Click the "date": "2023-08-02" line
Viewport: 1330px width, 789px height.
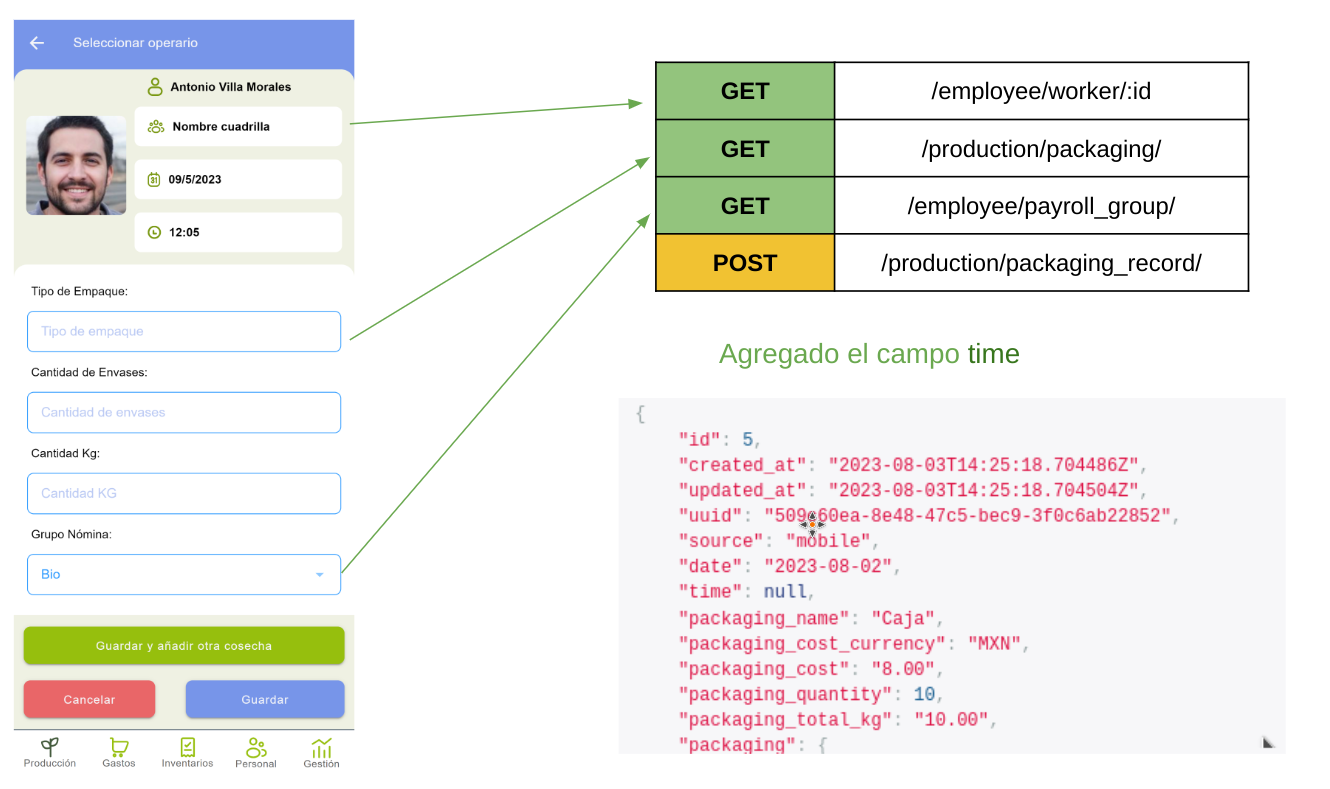pyautogui.click(x=790, y=567)
